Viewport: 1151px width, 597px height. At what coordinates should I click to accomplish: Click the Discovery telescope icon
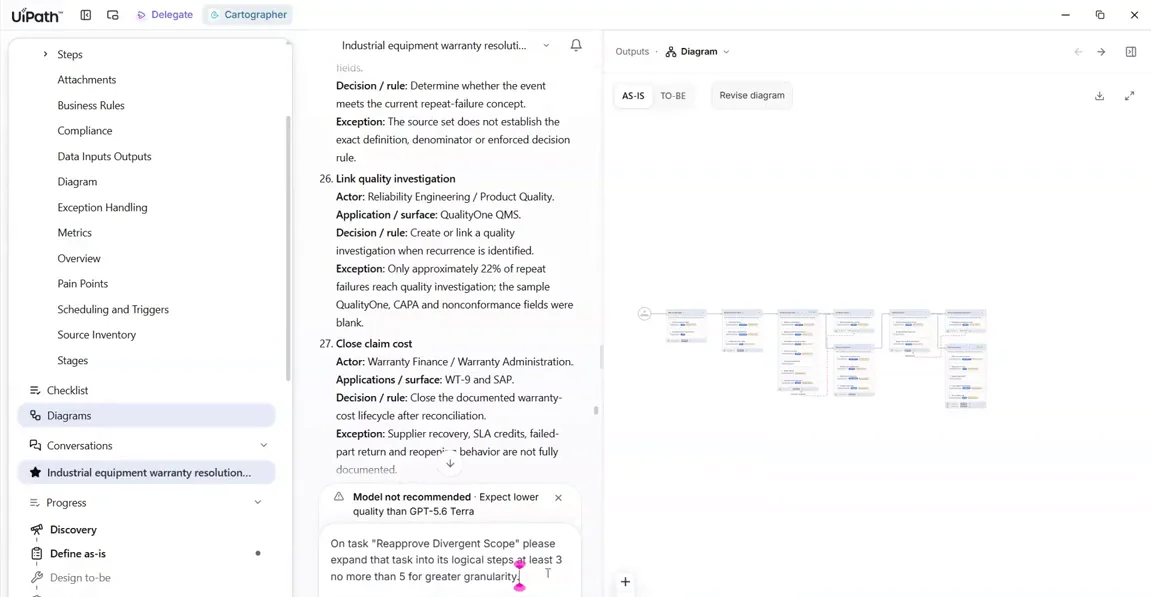coord(37,529)
